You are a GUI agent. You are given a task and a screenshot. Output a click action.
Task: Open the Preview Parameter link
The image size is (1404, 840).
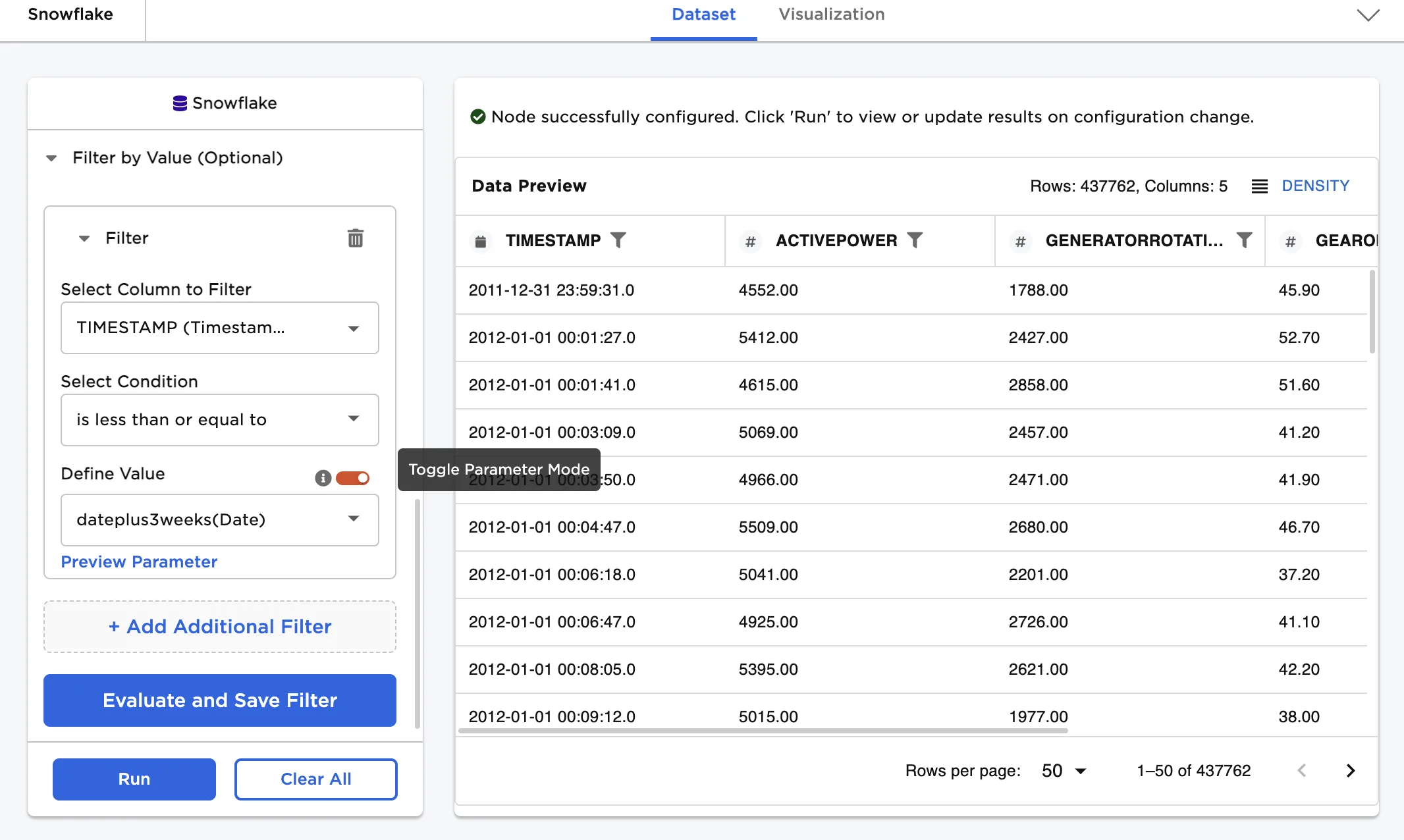pyautogui.click(x=139, y=562)
